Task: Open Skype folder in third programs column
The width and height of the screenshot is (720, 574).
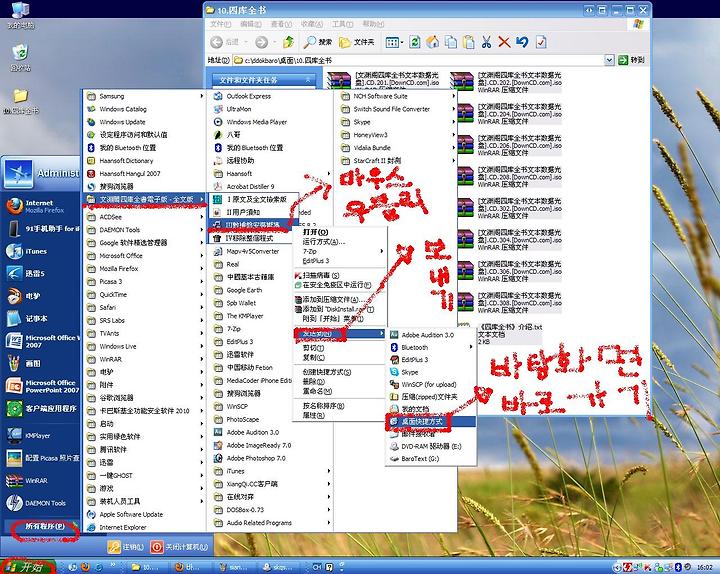Action: [x=397, y=122]
